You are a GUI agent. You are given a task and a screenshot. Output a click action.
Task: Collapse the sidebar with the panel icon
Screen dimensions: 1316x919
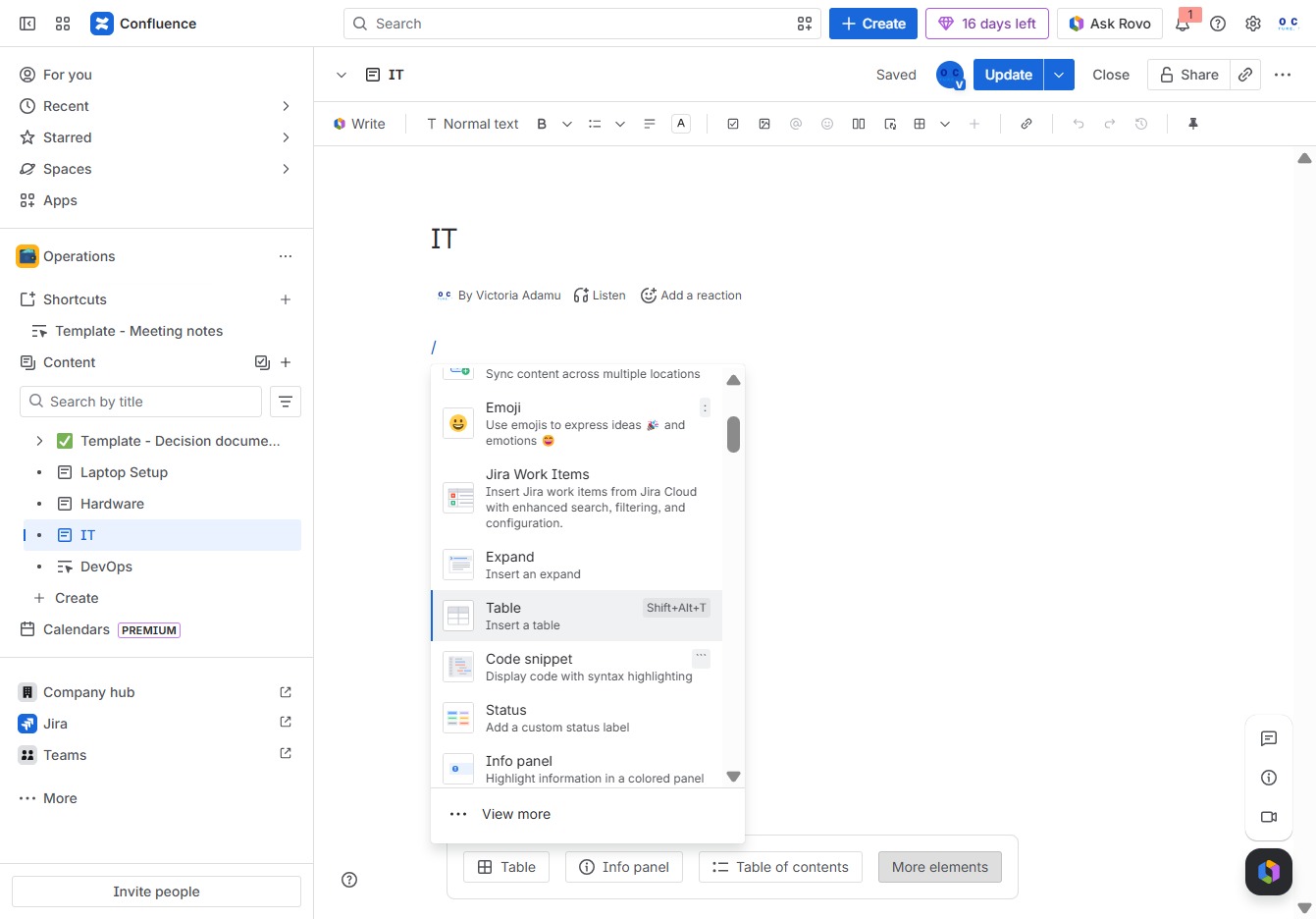click(x=27, y=24)
